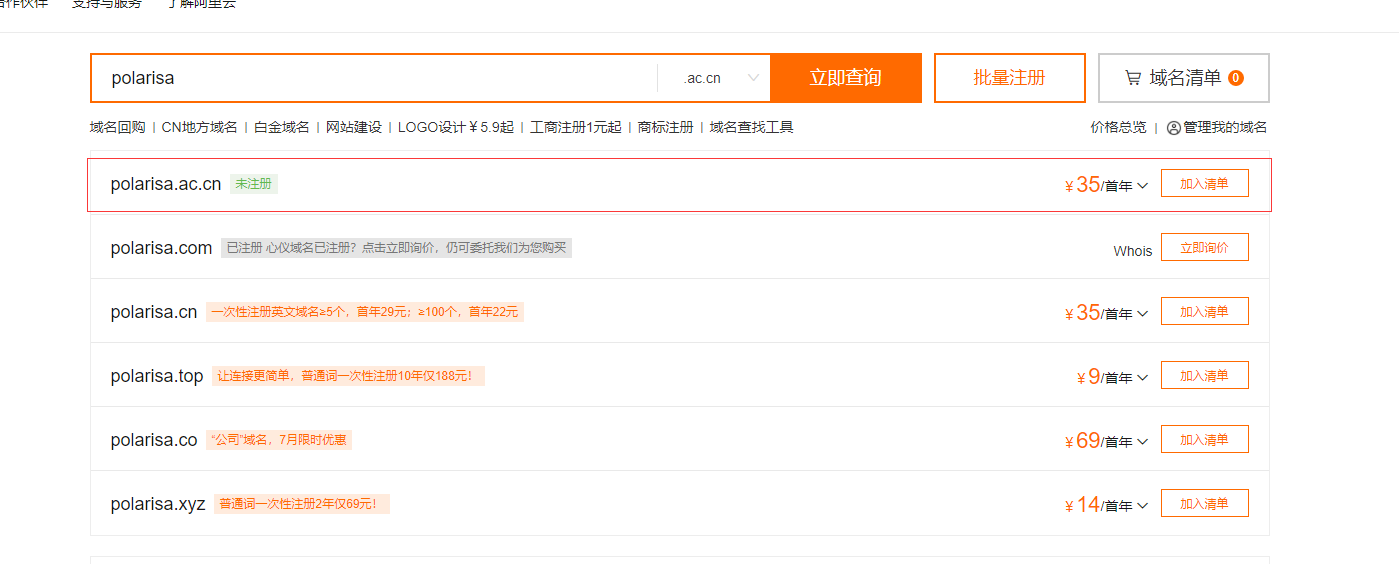
Task: Click the polarisa.co domain name
Action: (154, 440)
